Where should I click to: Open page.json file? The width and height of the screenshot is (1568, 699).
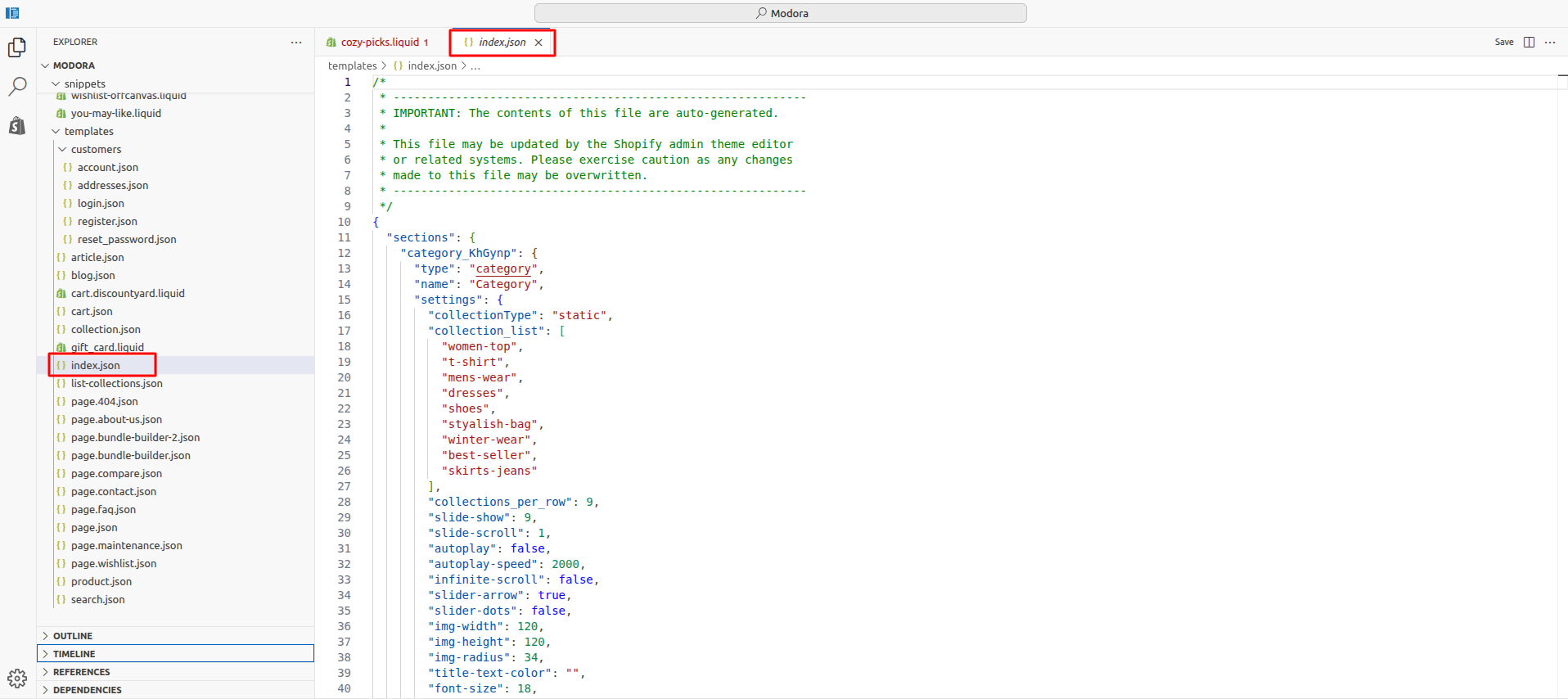click(x=176, y=527)
